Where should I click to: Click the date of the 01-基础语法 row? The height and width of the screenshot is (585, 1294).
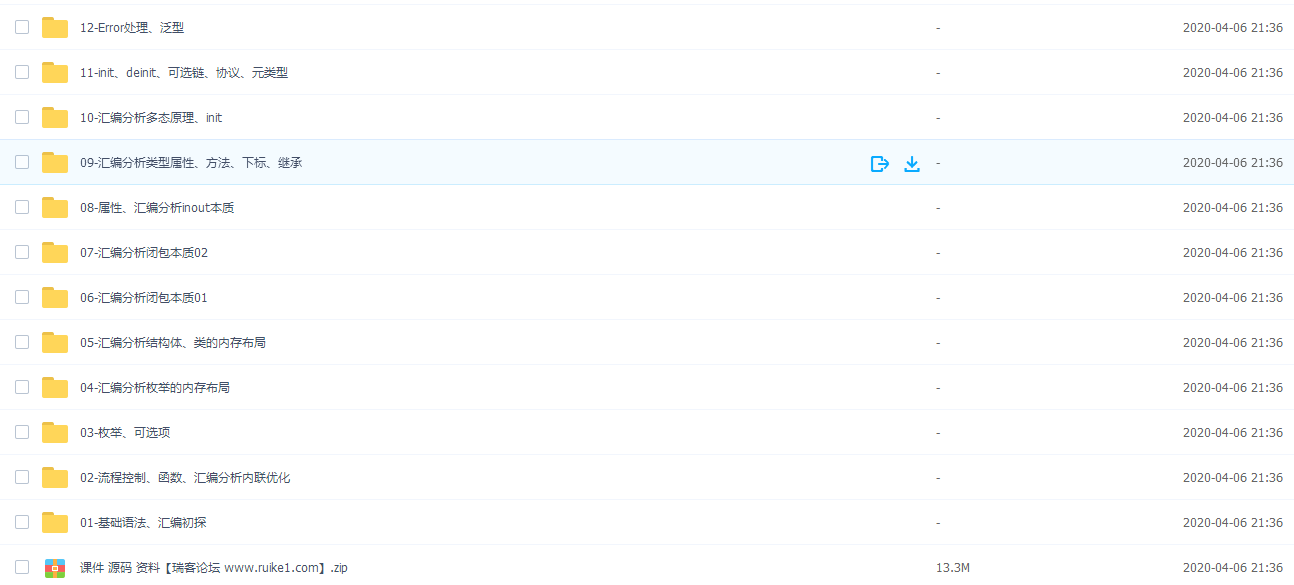coord(1233,523)
